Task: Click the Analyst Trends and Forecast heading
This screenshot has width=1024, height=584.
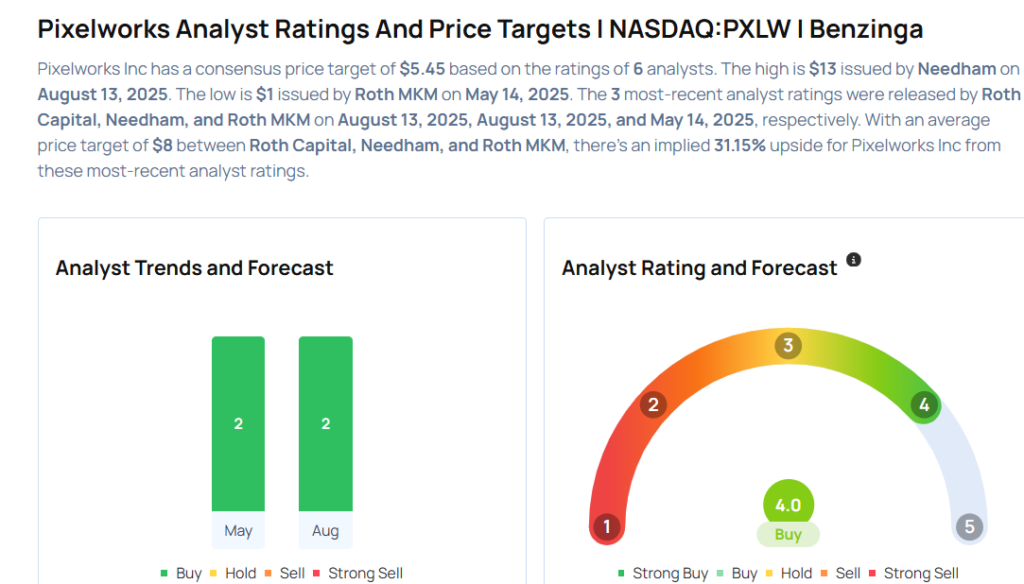Action: [194, 268]
